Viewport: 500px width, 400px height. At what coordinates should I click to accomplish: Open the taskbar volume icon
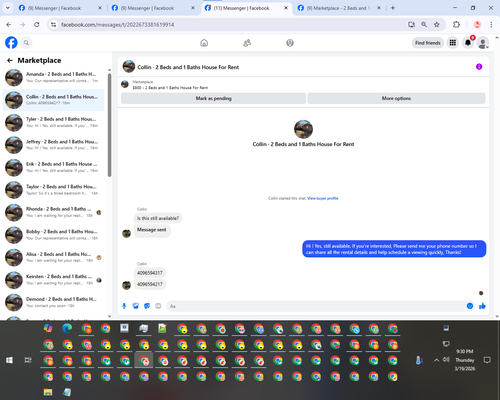(x=446, y=360)
